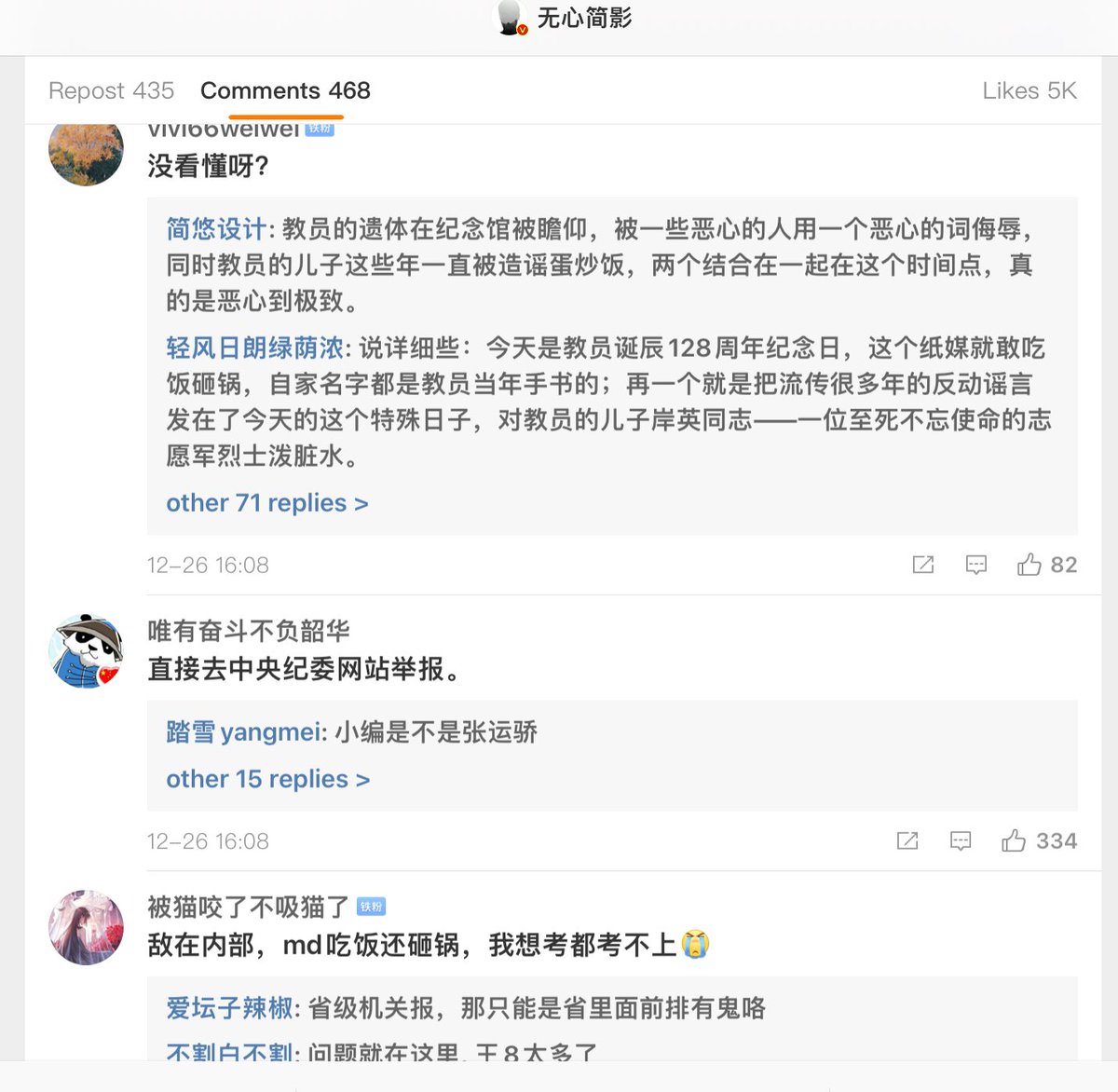Open 爱坛子辣椒 user profile link

[229, 1008]
